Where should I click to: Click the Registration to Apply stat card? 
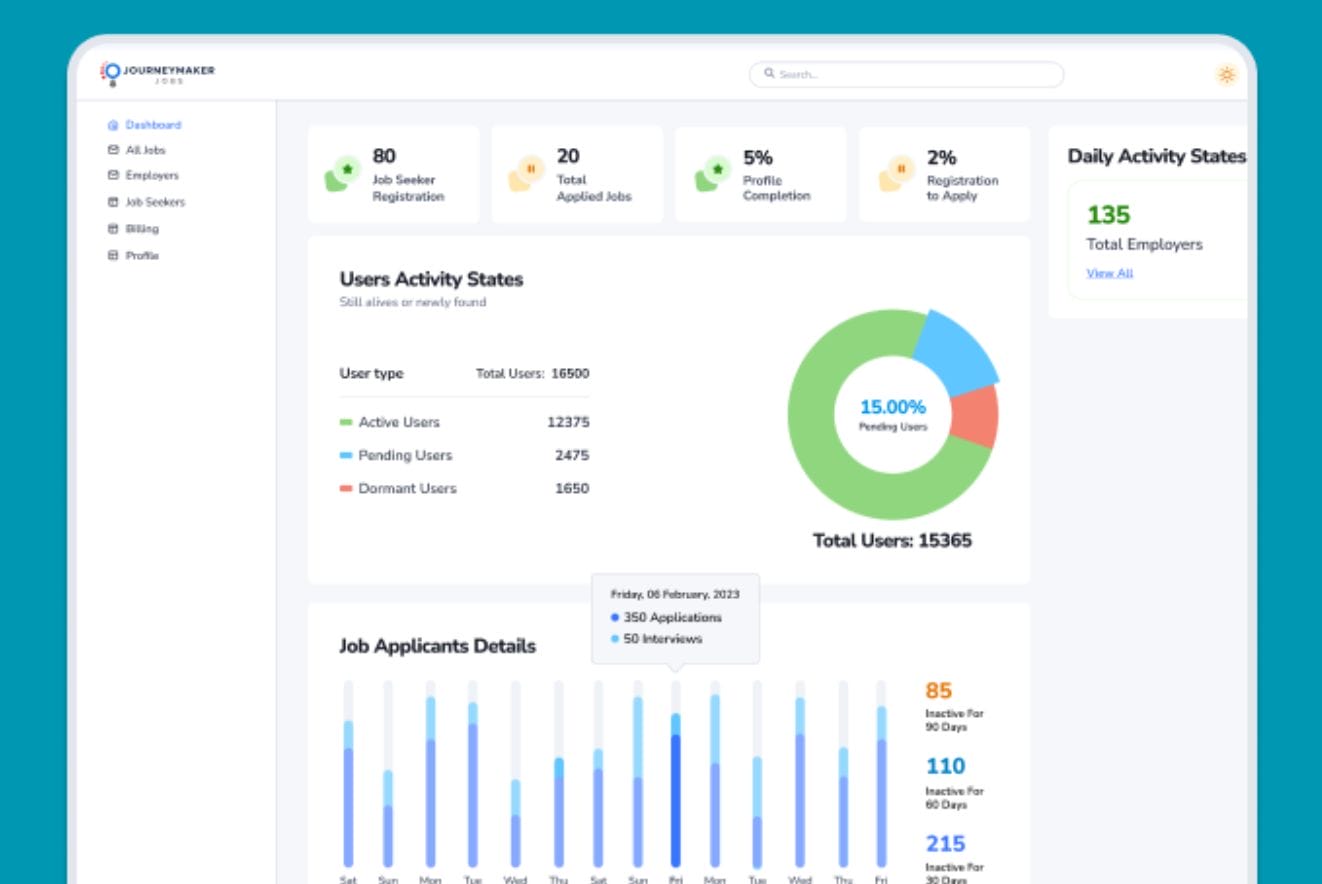[x=943, y=174]
